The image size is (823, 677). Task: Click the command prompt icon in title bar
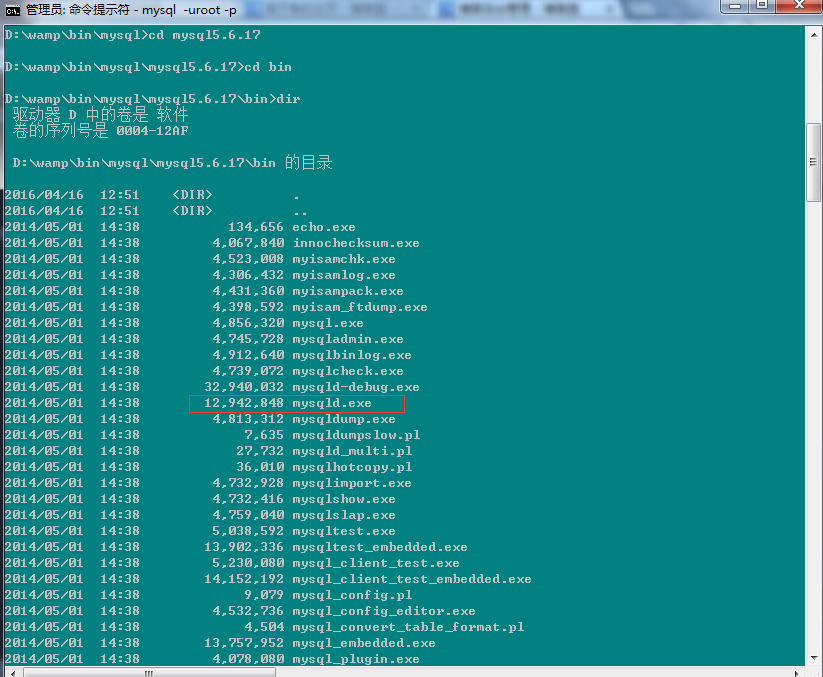(13, 10)
